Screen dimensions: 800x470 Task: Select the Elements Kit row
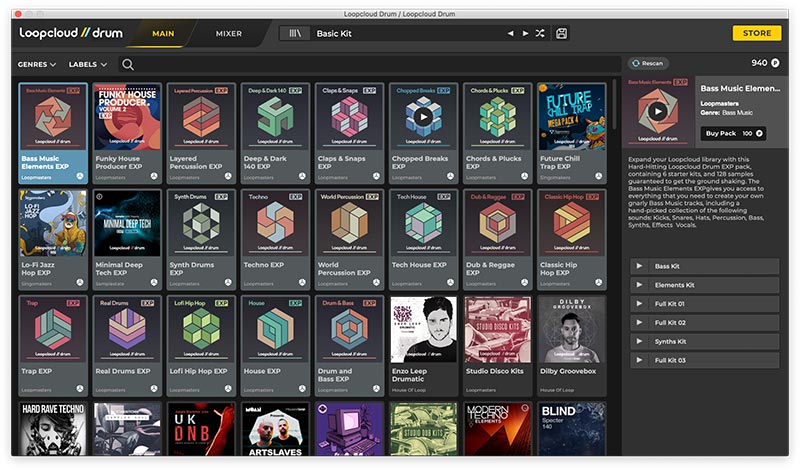coord(705,285)
